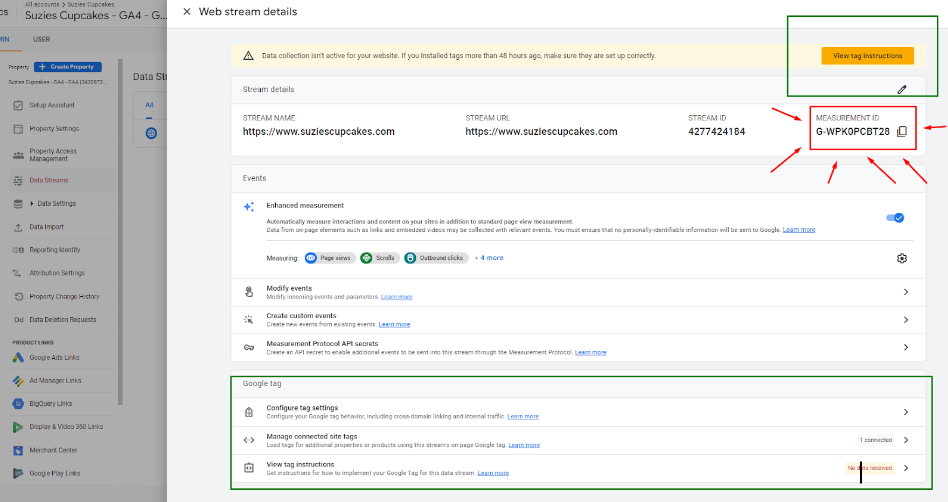Screen dimensions: 948x502
Task: Click Configure tag settings tag icon
Action: [248, 412]
